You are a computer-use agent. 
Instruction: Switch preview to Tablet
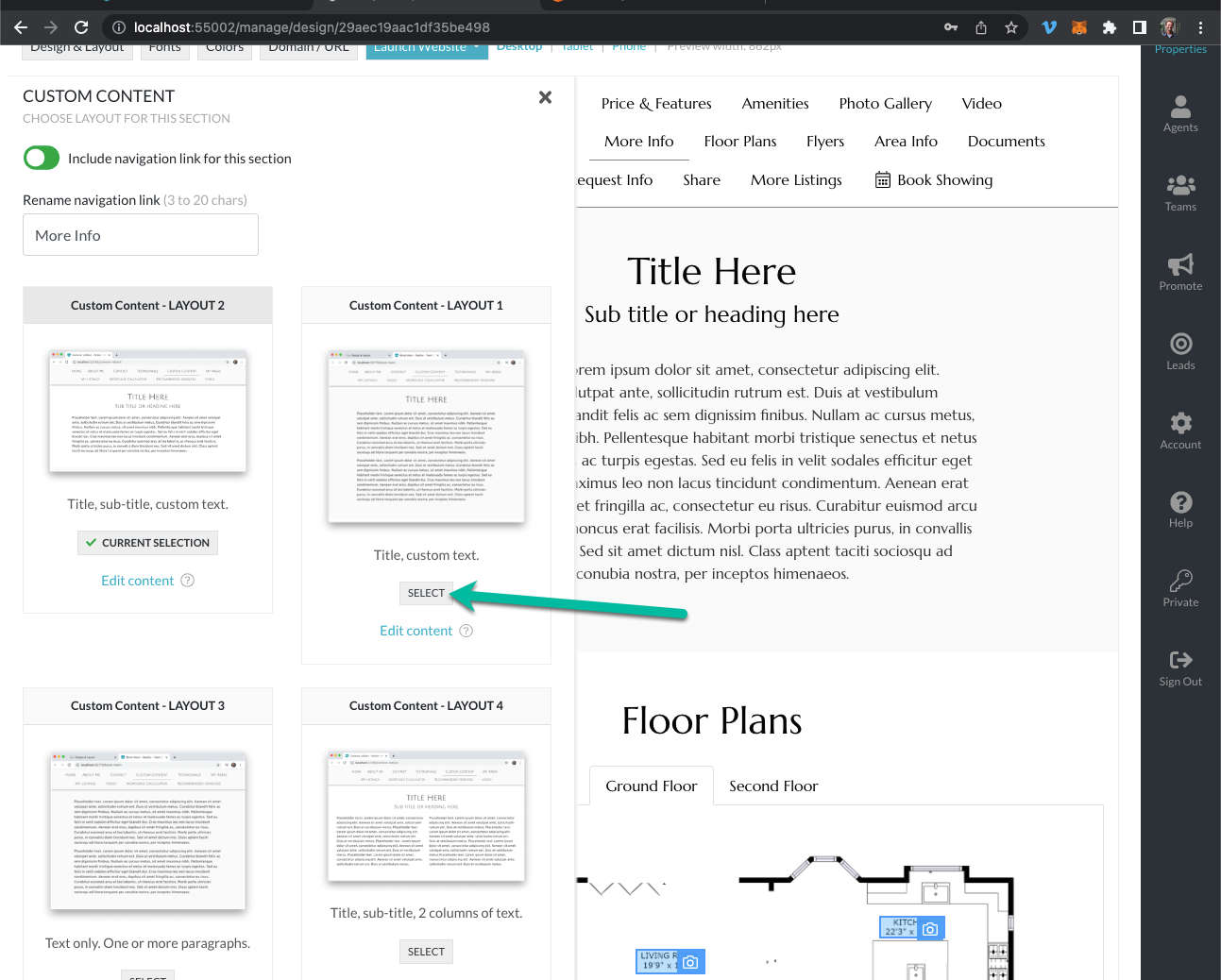(578, 46)
